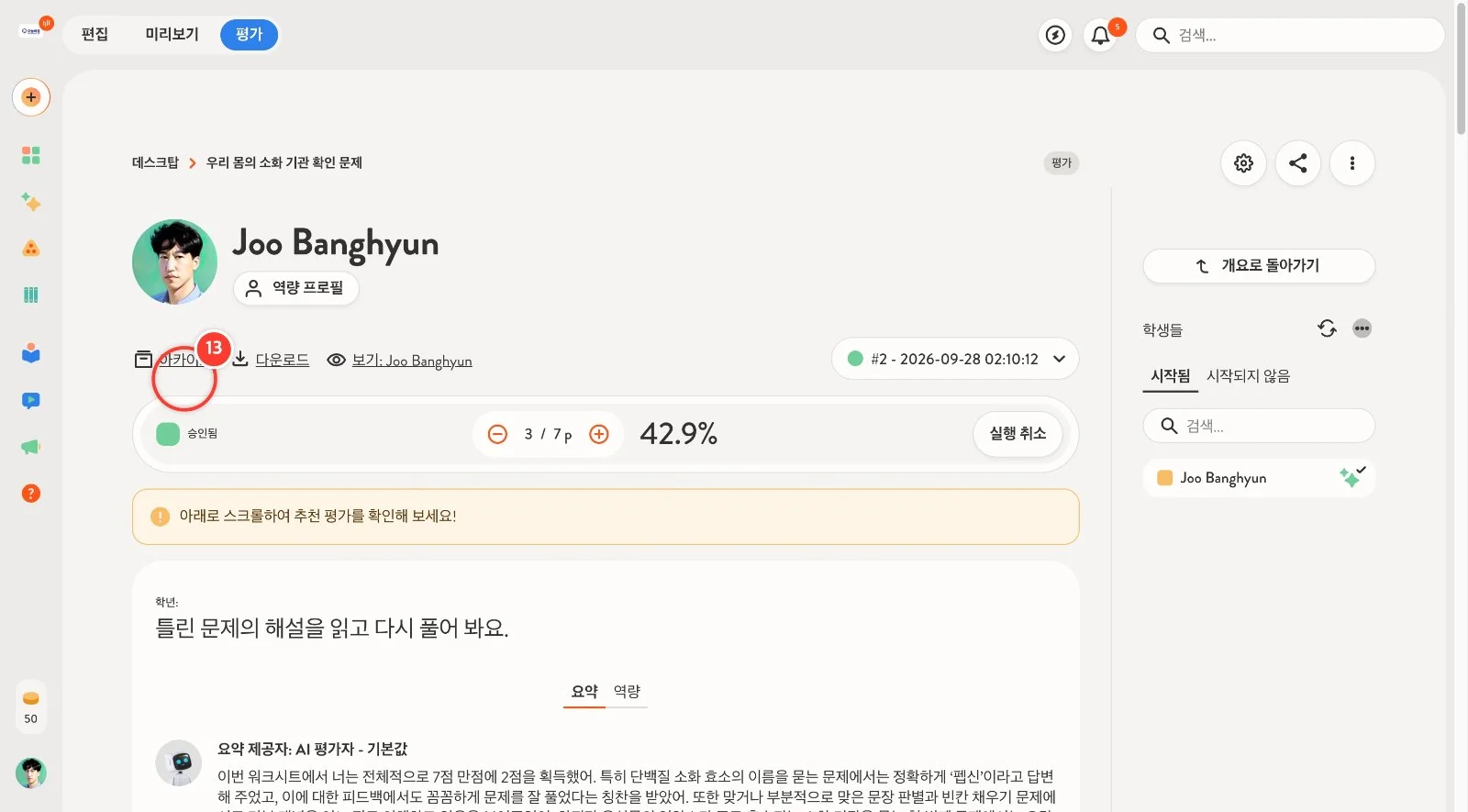Select the 평가 tab
Viewport: 1468px width, 812px height.
click(249, 35)
